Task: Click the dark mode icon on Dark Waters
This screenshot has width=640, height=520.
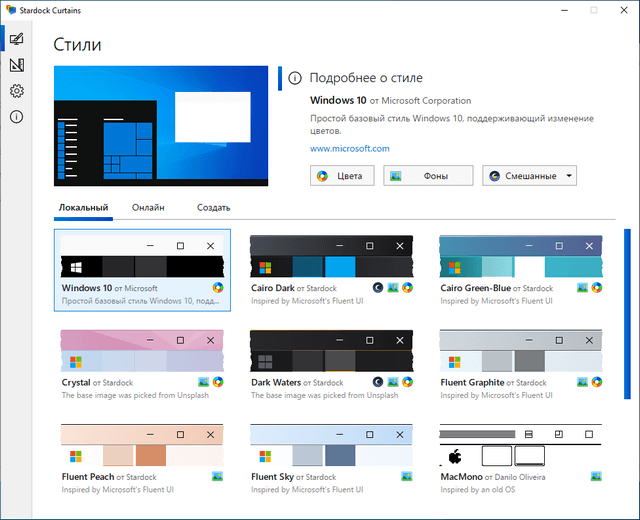Action: (x=378, y=382)
